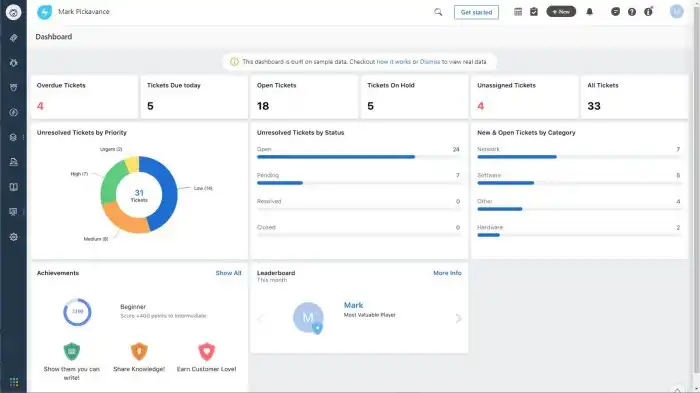
Task: Open the Overdue Tickets card
Action: (84, 97)
